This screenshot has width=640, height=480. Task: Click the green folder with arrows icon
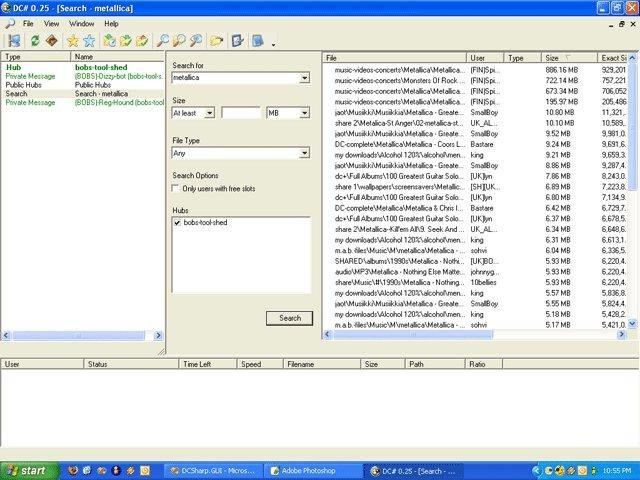(126, 41)
